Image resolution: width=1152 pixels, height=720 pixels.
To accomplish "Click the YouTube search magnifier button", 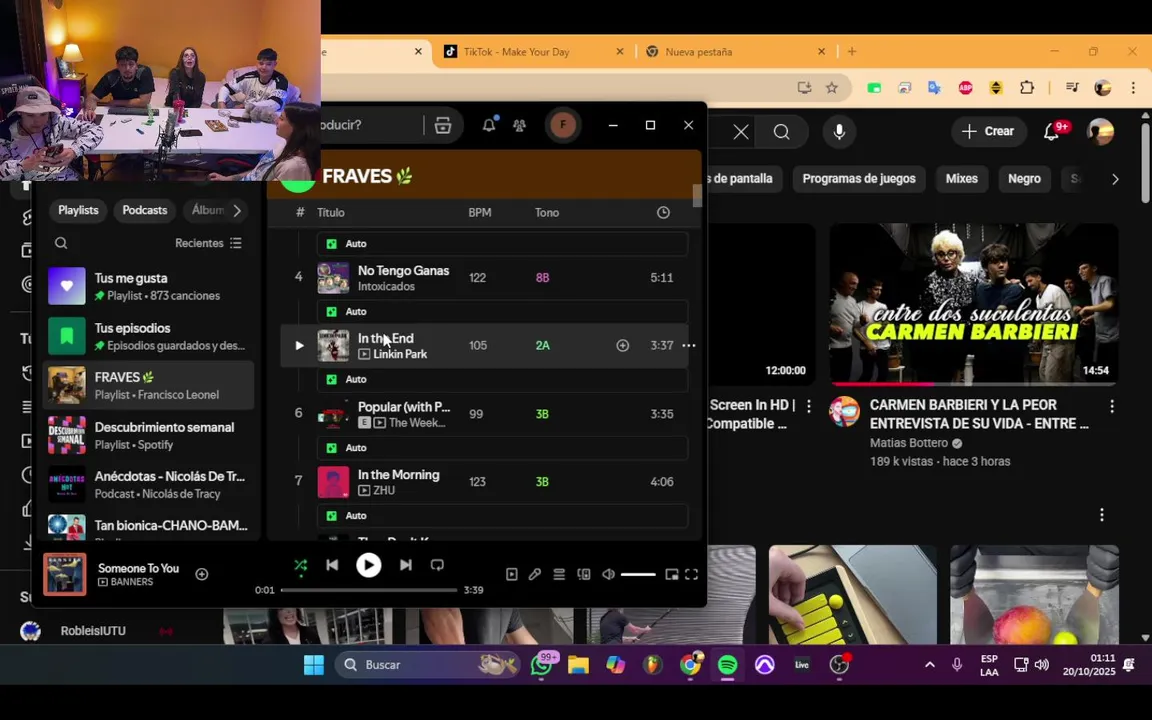I will pyautogui.click(x=782, y=132).
